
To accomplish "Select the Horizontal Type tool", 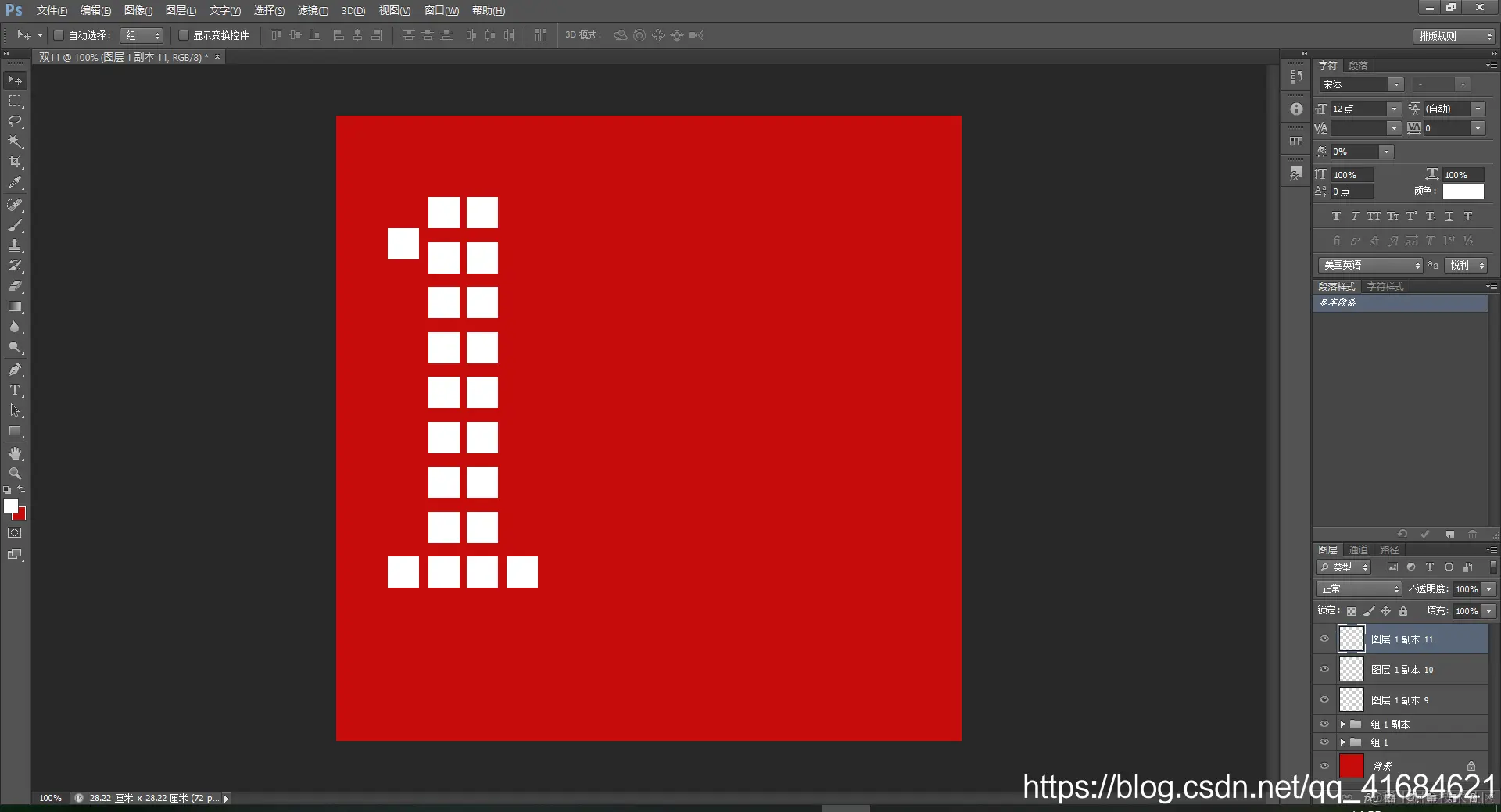I will click(15, 390).
